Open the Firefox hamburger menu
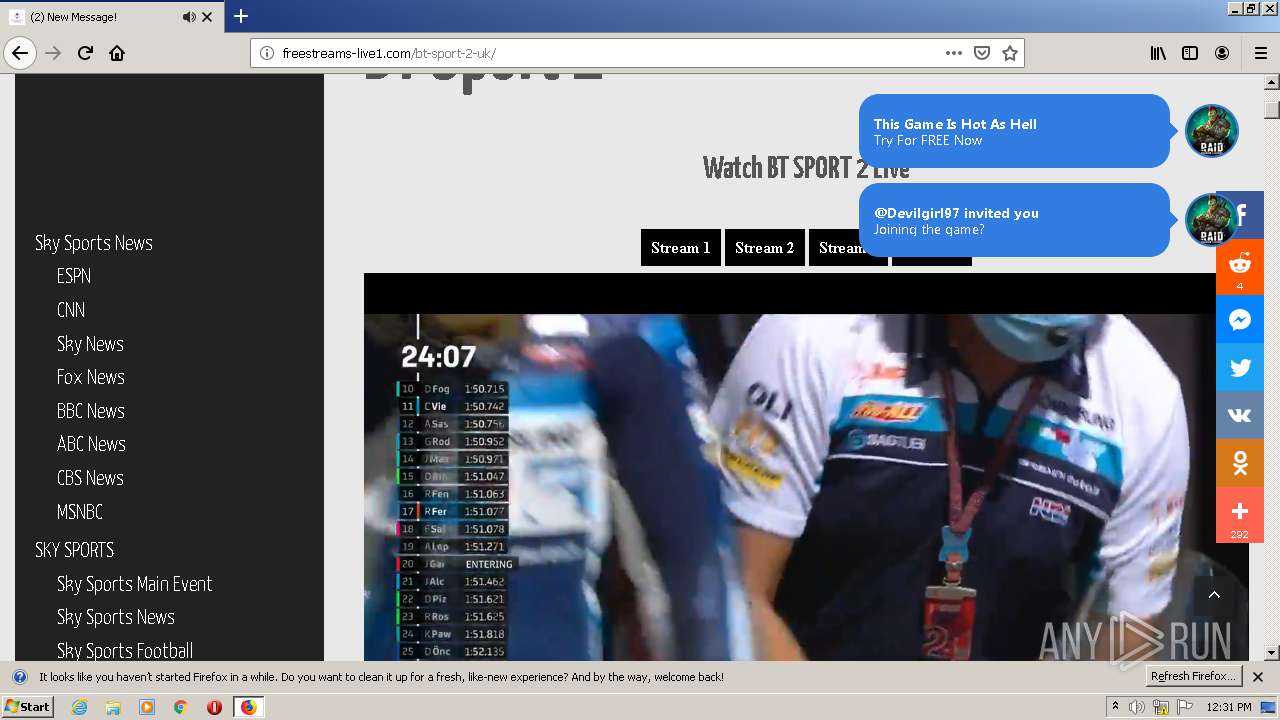The width and height of the screenshot is (1280, 720). click(1261, 53)
